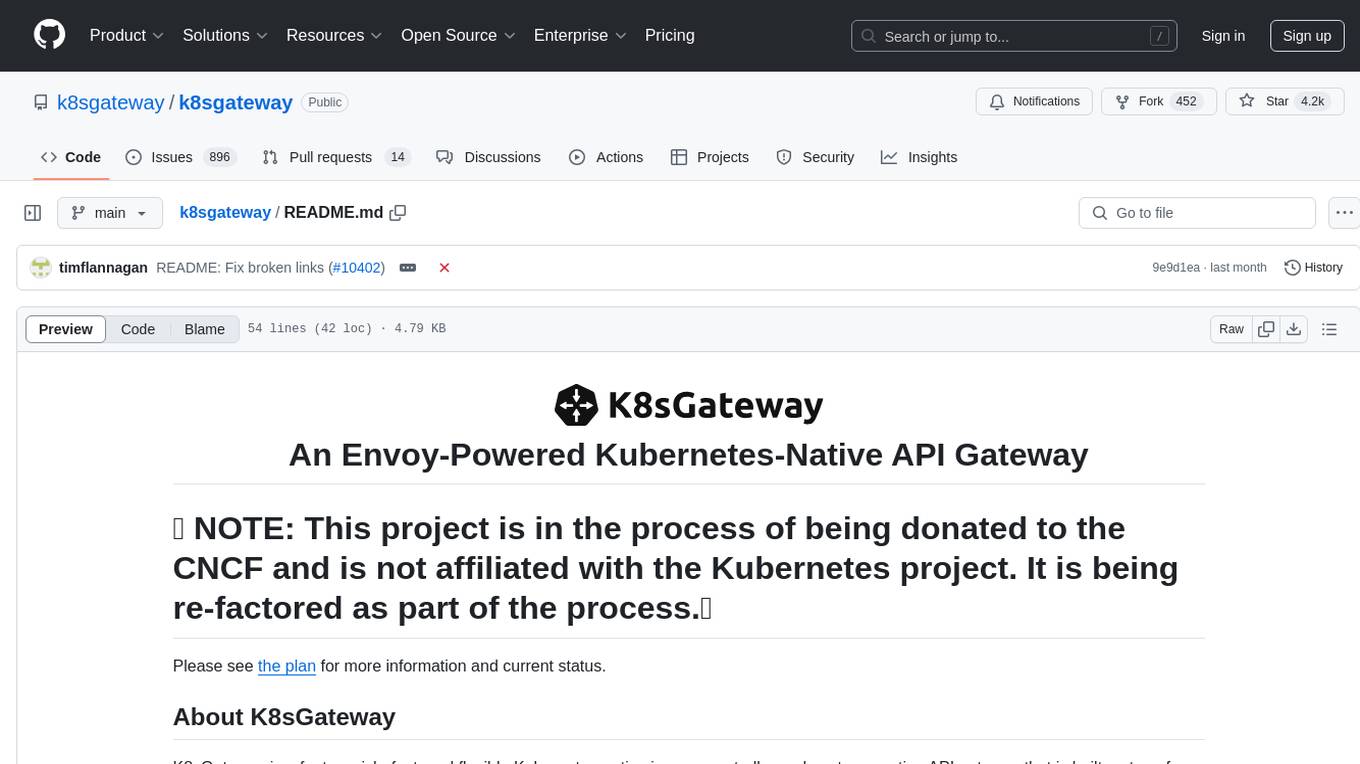Switch to the Pull requests tab
The image size is (1360, 764).
(336, 157)
